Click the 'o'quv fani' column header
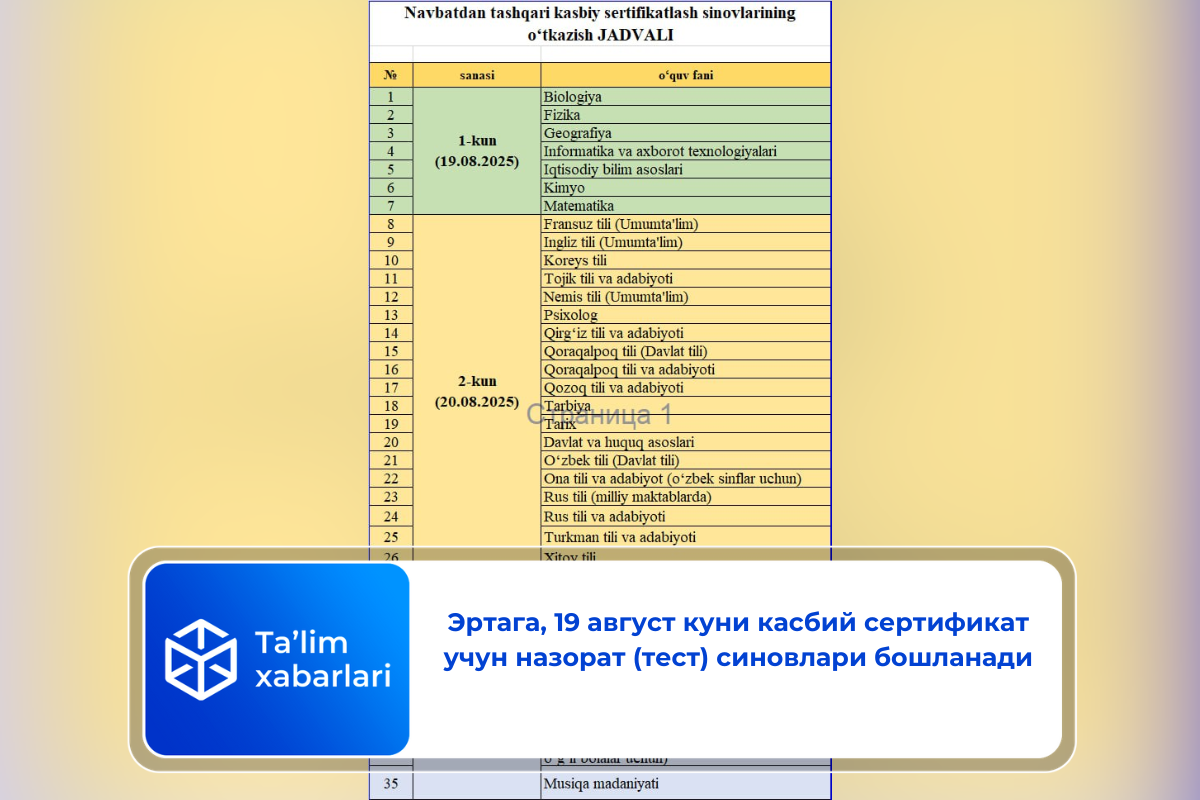This screenshot has width=1200, height=800. 686,75
